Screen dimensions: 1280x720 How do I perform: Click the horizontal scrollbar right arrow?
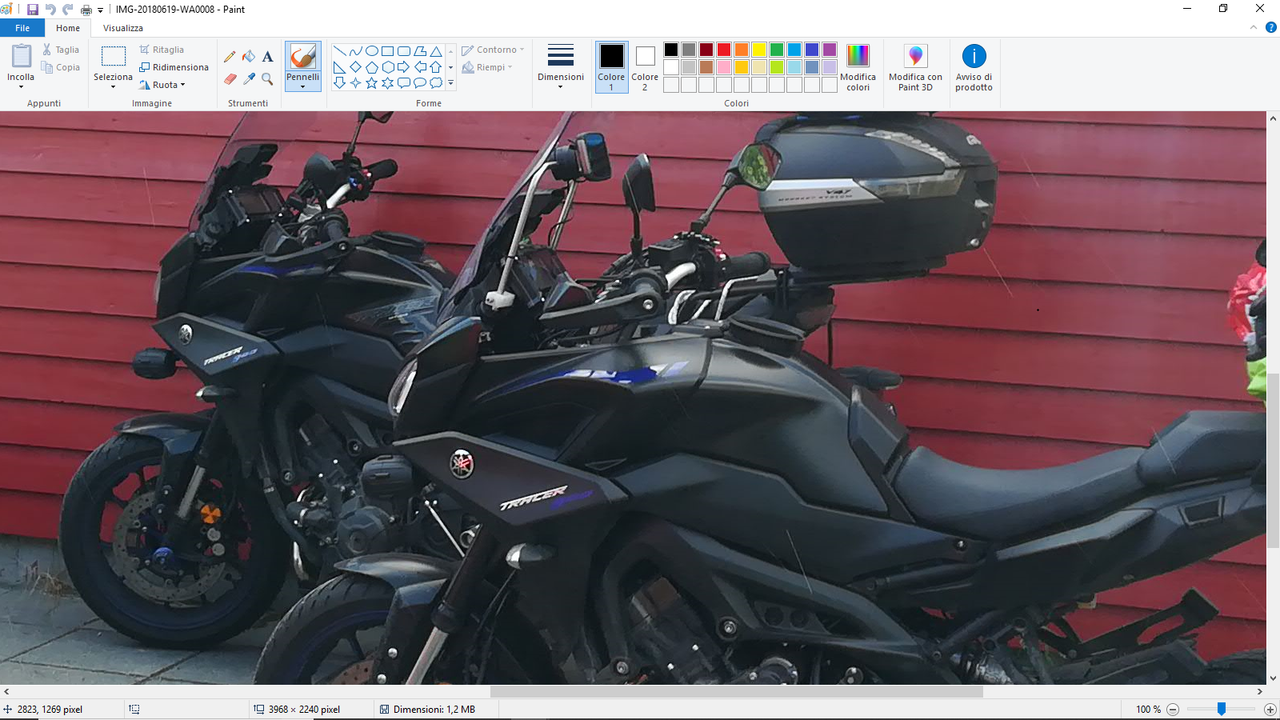pos(1260,691)
